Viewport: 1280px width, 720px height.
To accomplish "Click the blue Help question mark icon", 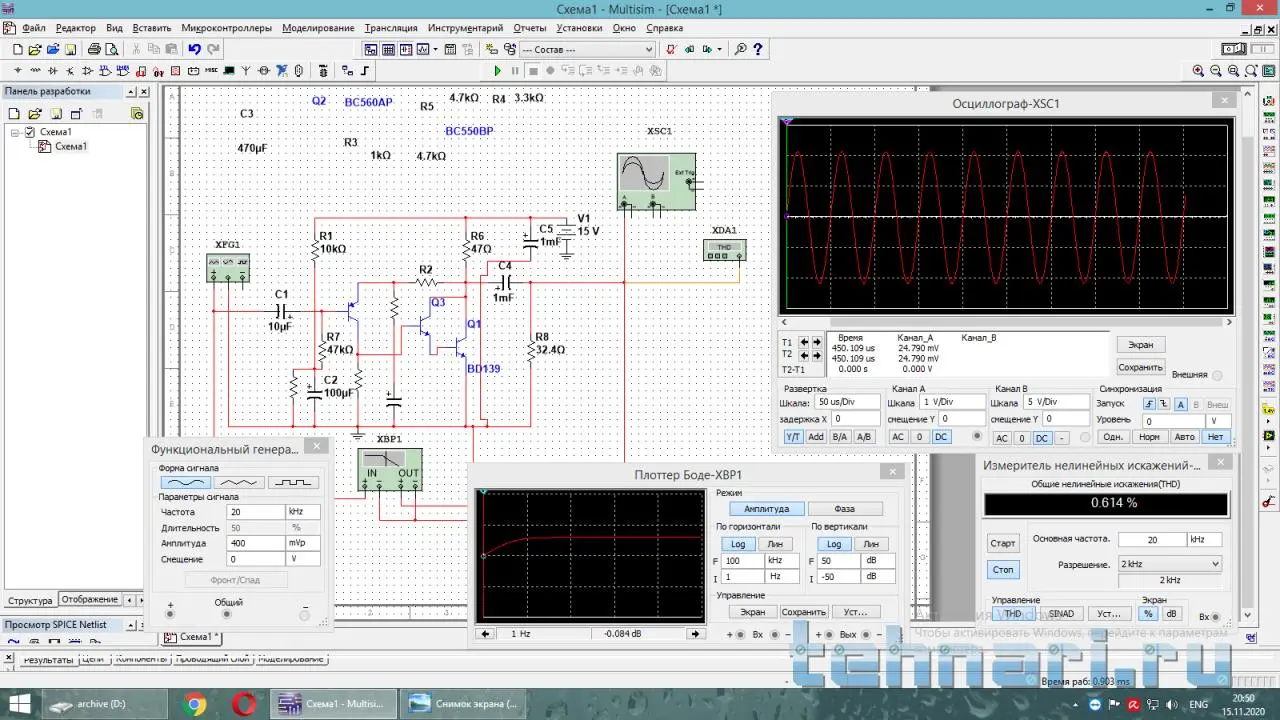I will click(x=759, y=49).
